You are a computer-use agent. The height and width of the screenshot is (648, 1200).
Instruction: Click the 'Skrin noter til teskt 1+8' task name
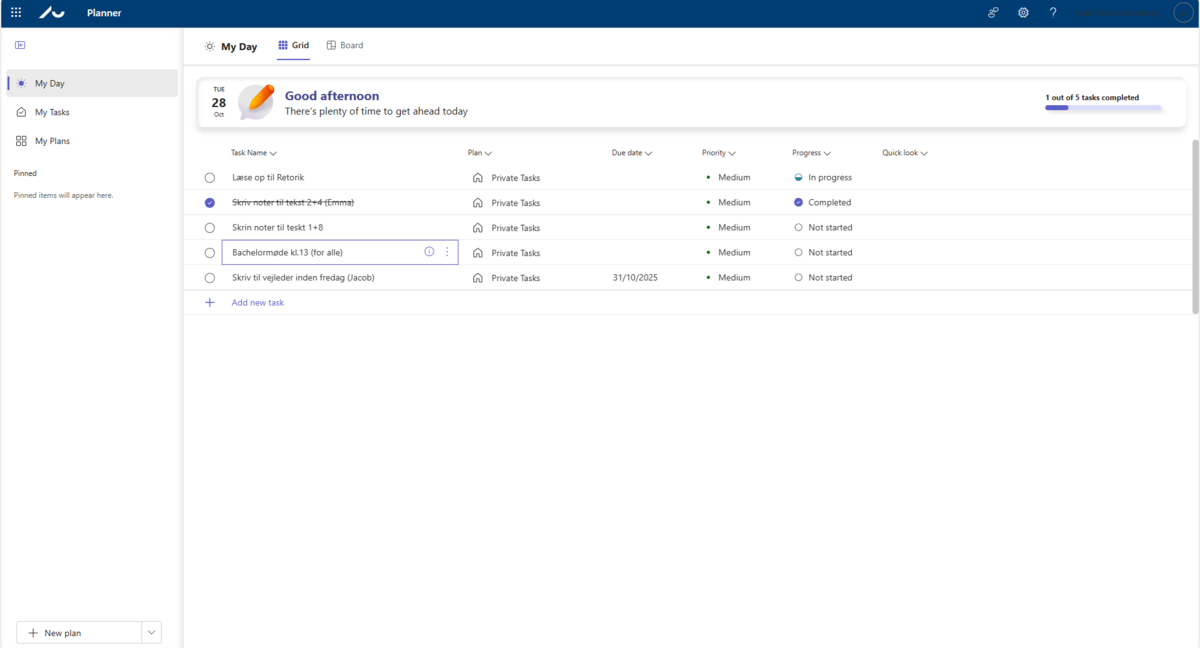(x=277, y=228)
